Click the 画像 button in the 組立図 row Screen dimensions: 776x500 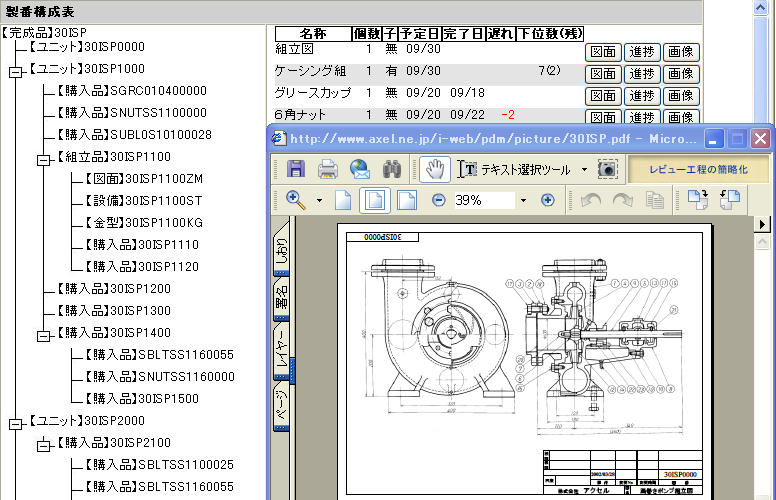pos(681,52)
